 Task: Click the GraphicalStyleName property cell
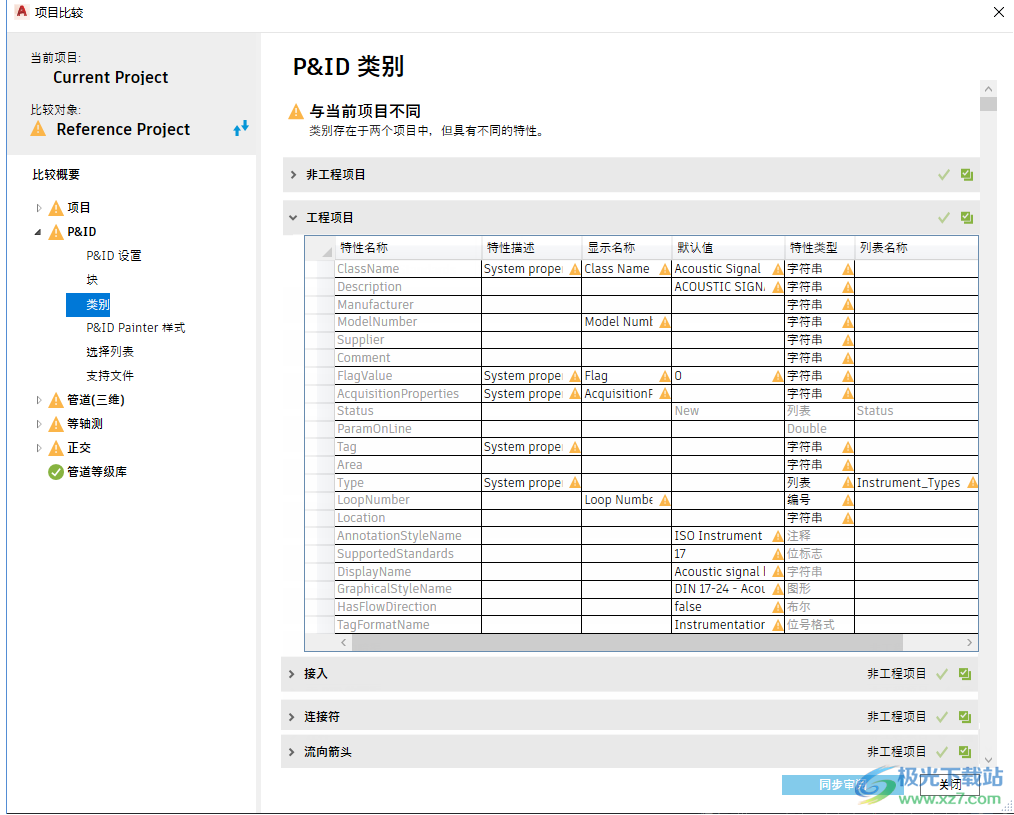408,589
